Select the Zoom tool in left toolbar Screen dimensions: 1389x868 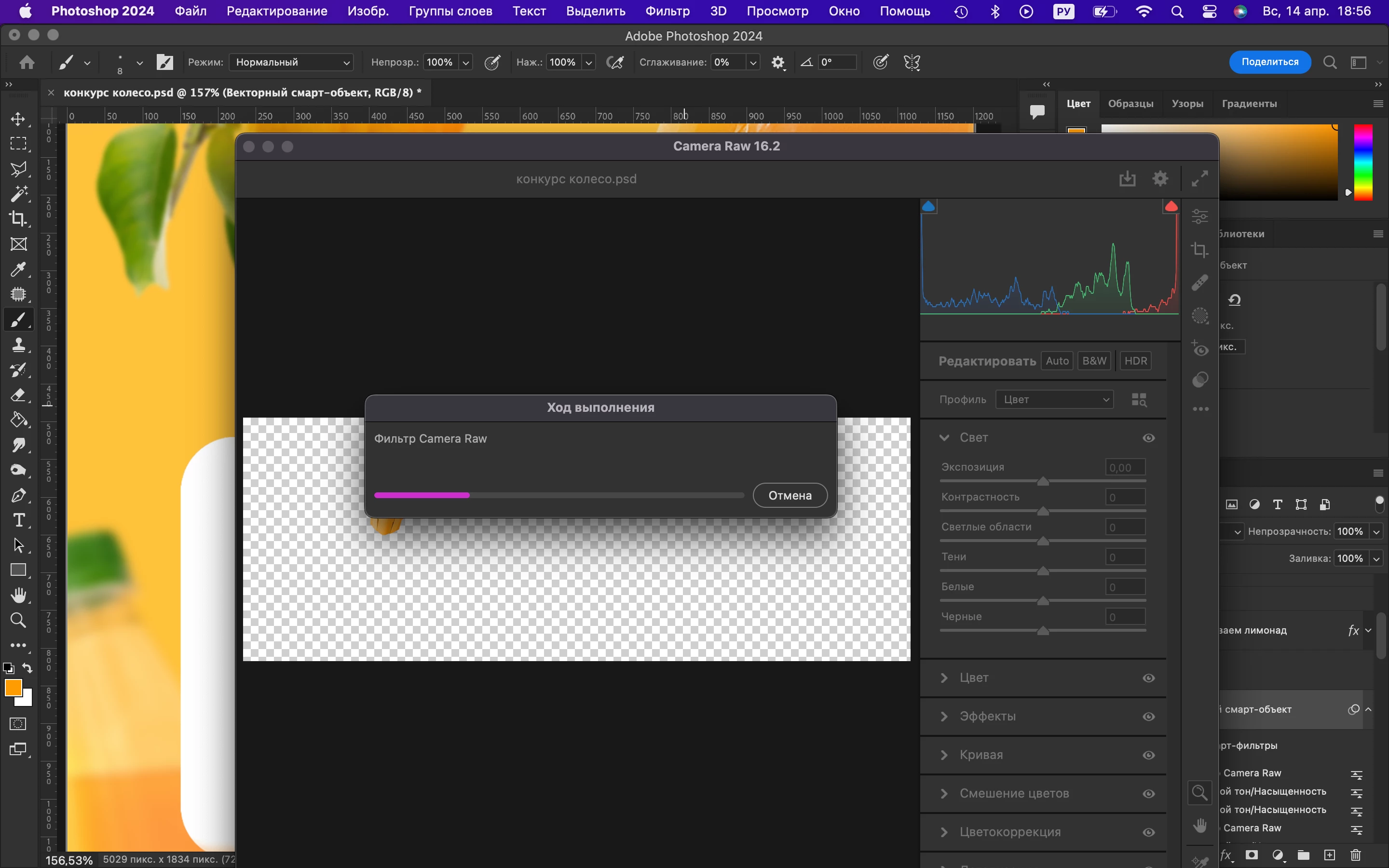18,620
